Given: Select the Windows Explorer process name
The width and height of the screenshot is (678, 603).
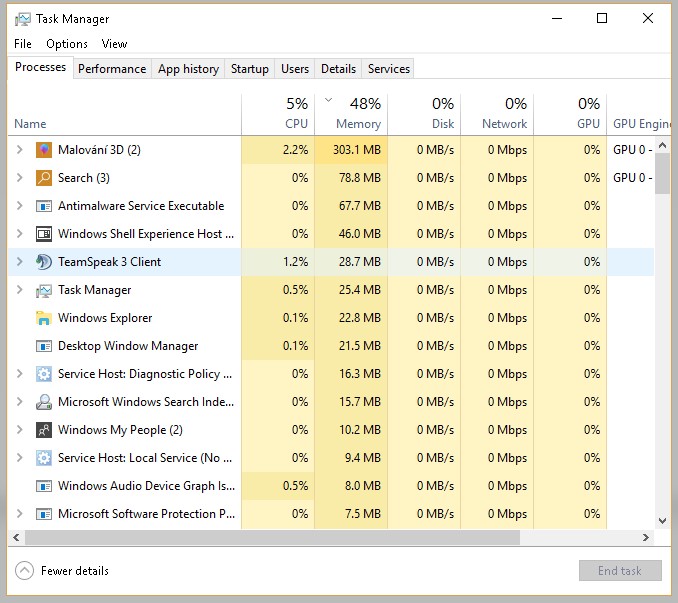Looking at the screenshot, I should (x=105, y=318).
